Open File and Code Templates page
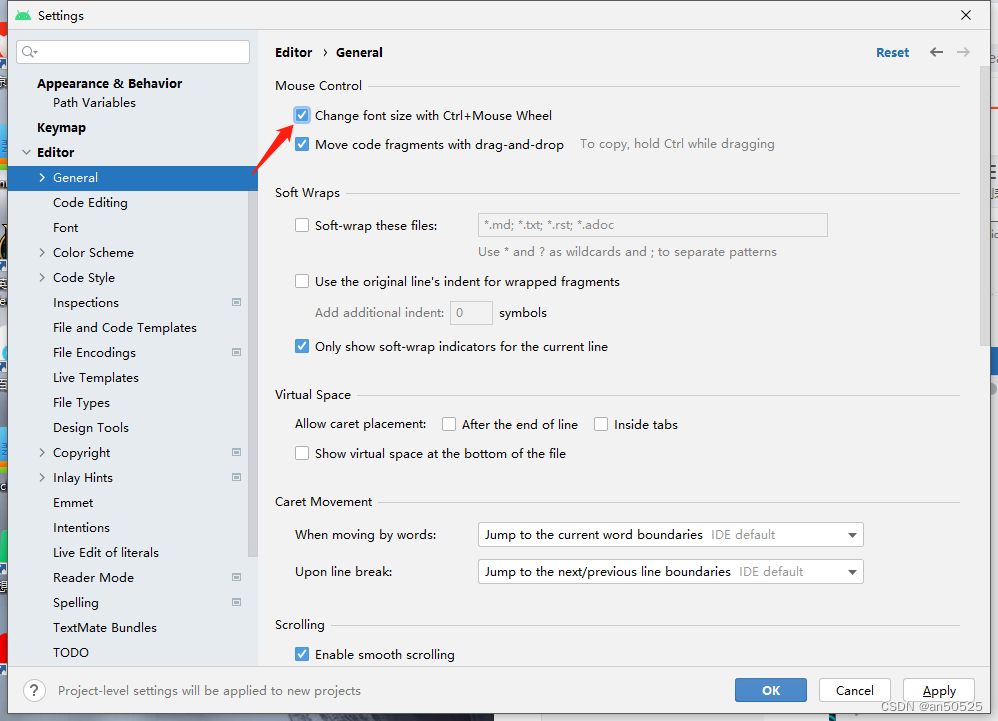 pyautogui.click(x=125, y=328)
